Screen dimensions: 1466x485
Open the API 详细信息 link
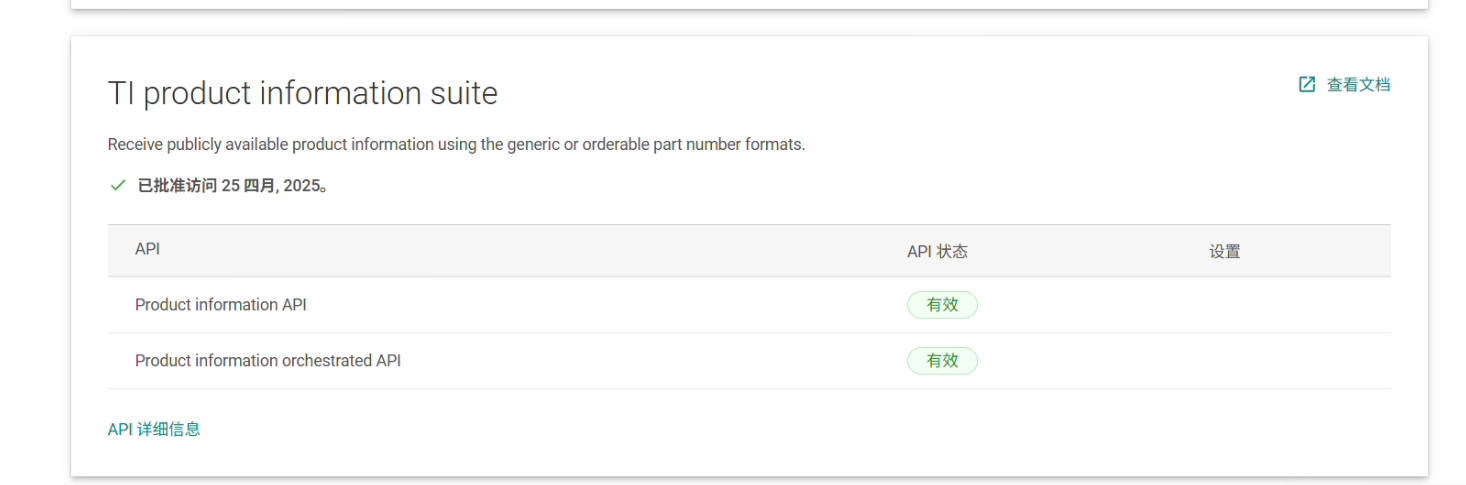click(x=154, y=429)
